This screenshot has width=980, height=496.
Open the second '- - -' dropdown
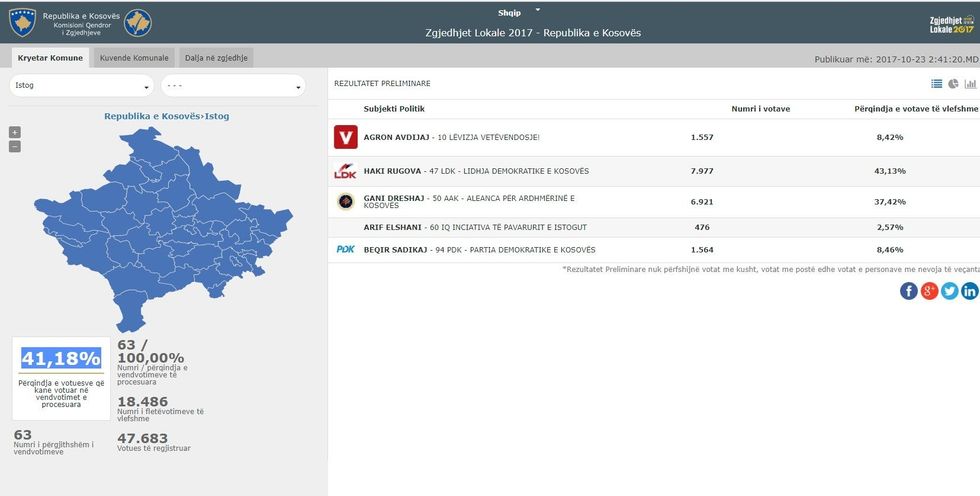232,86
